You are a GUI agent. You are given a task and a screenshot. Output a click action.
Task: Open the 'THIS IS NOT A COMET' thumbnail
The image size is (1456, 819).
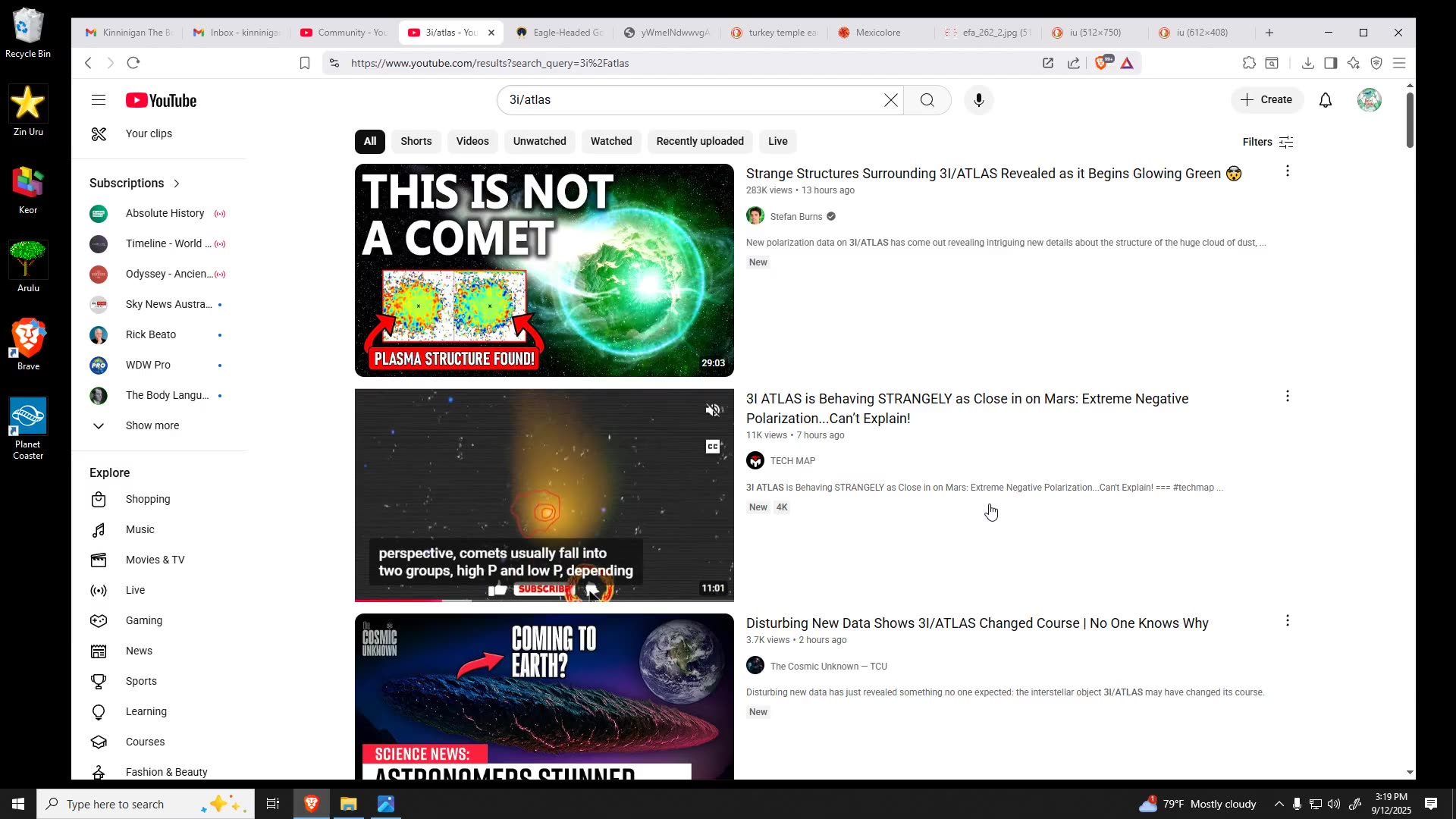(544, 269)
